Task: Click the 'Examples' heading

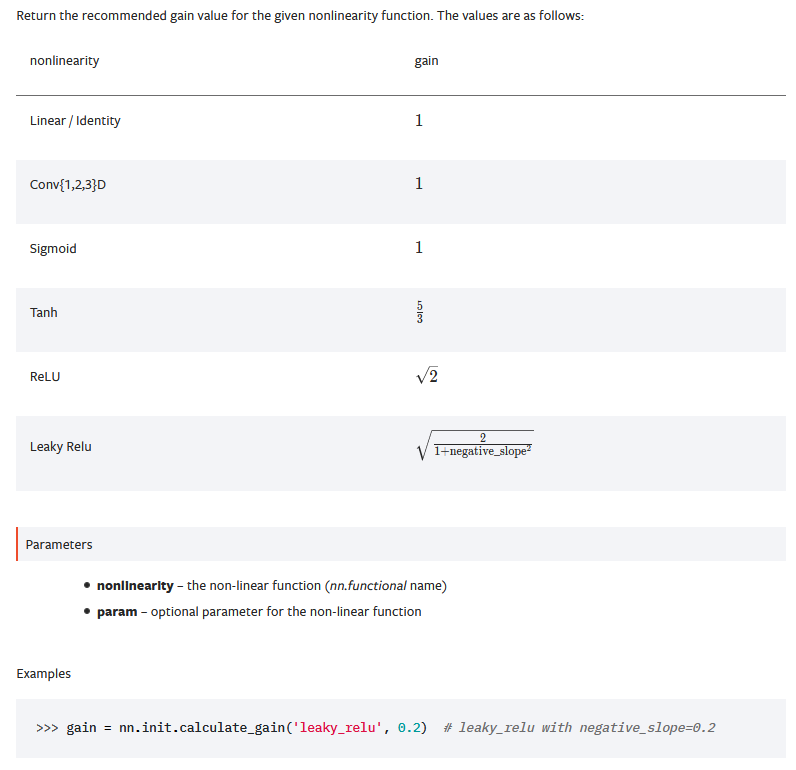Action: 44,674
